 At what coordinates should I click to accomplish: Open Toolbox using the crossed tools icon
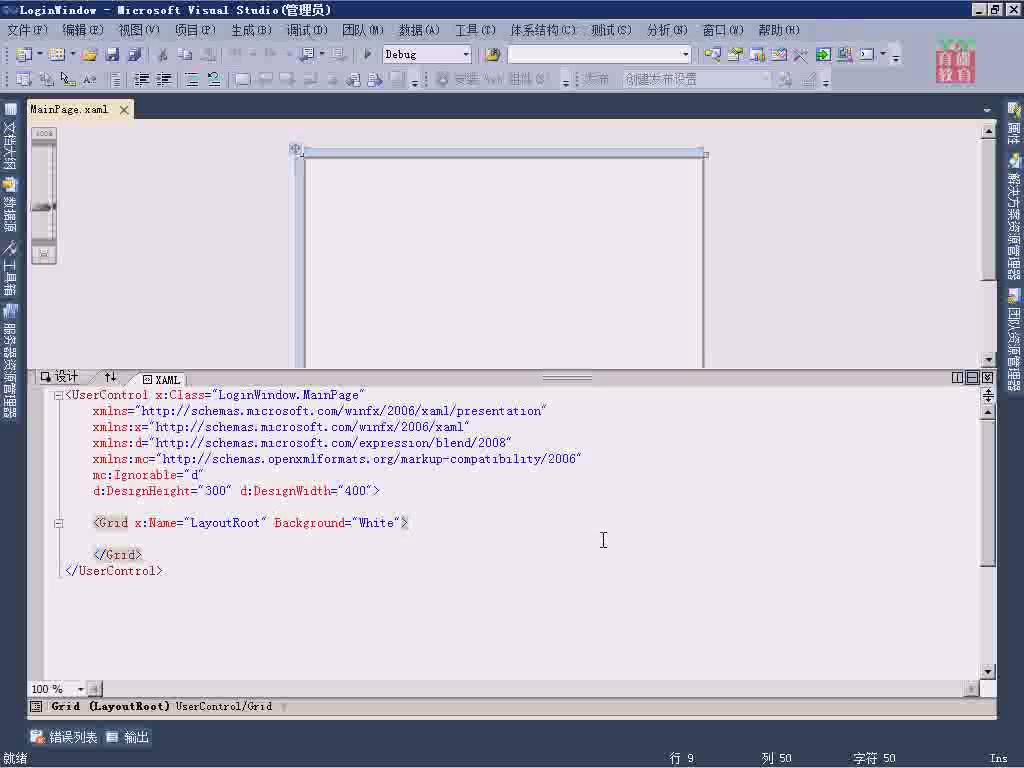pos(800,55)
